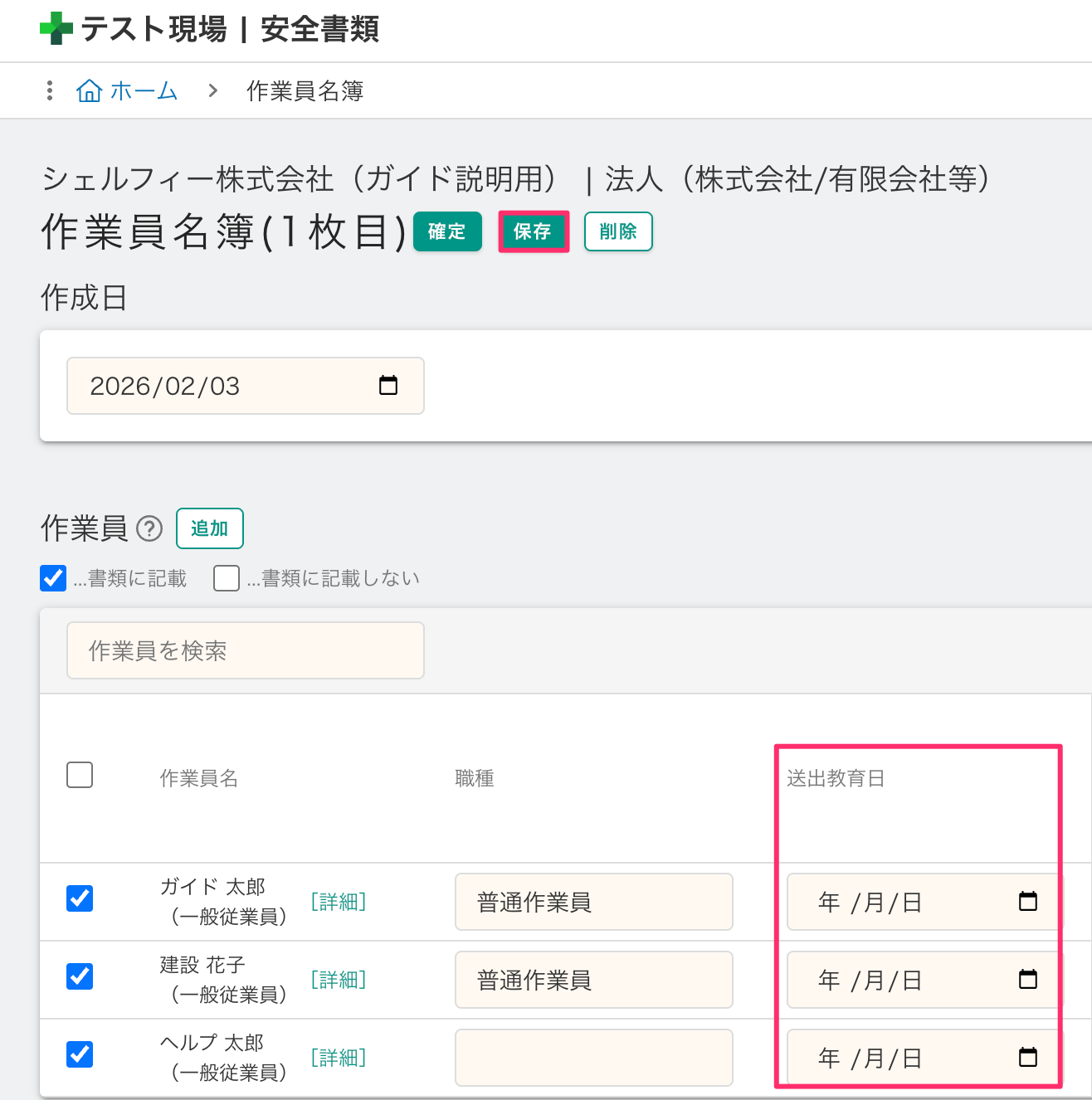Click the help question mark beside 作業員

click(x=149, y=528)
